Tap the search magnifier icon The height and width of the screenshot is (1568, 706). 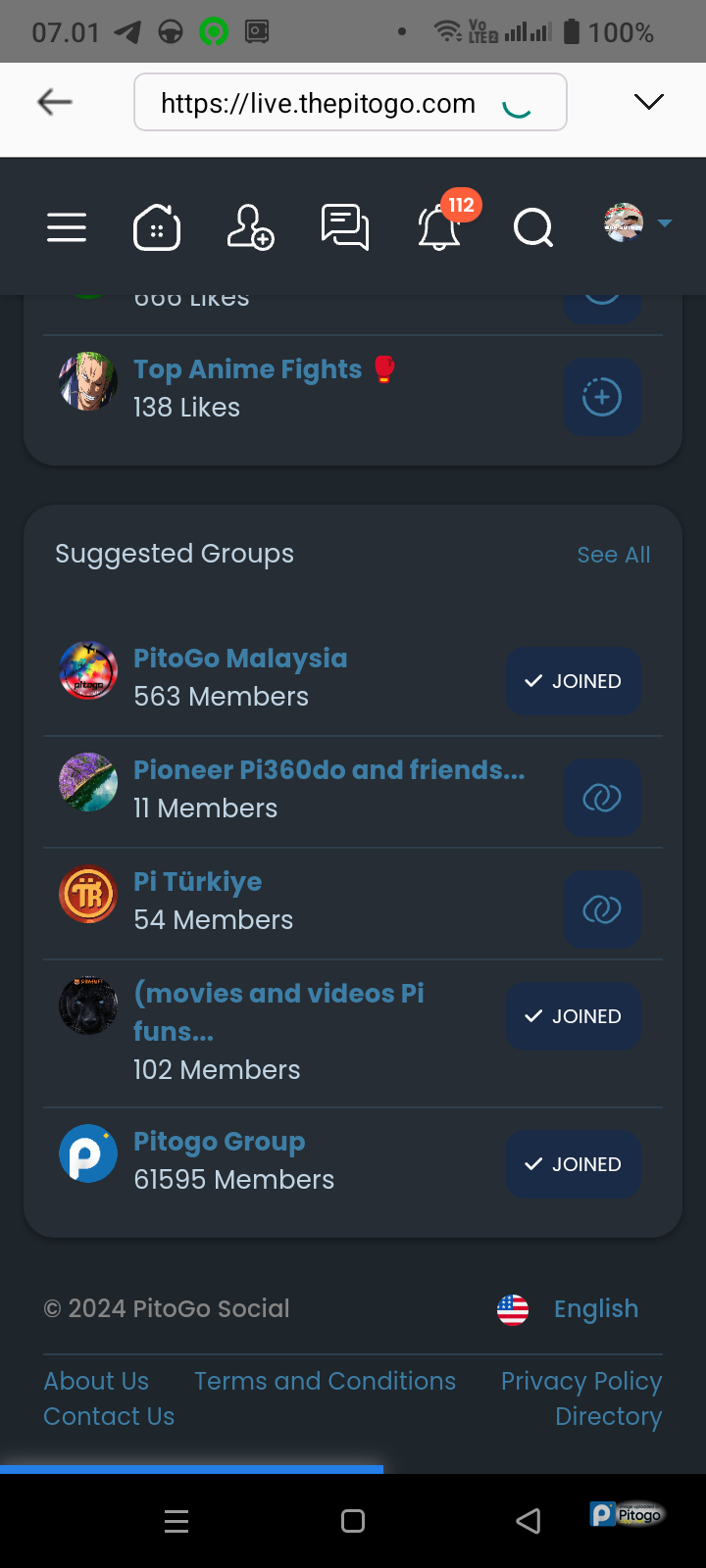pos(533,227)
